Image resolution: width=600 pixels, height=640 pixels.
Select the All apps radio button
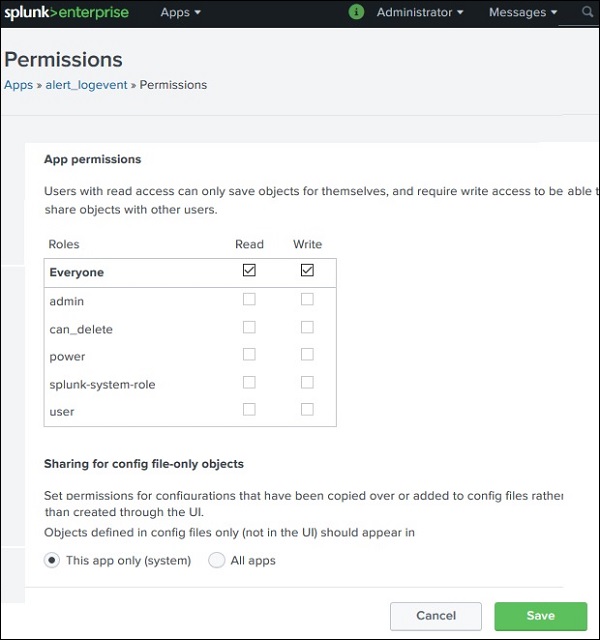coord(217,561)
